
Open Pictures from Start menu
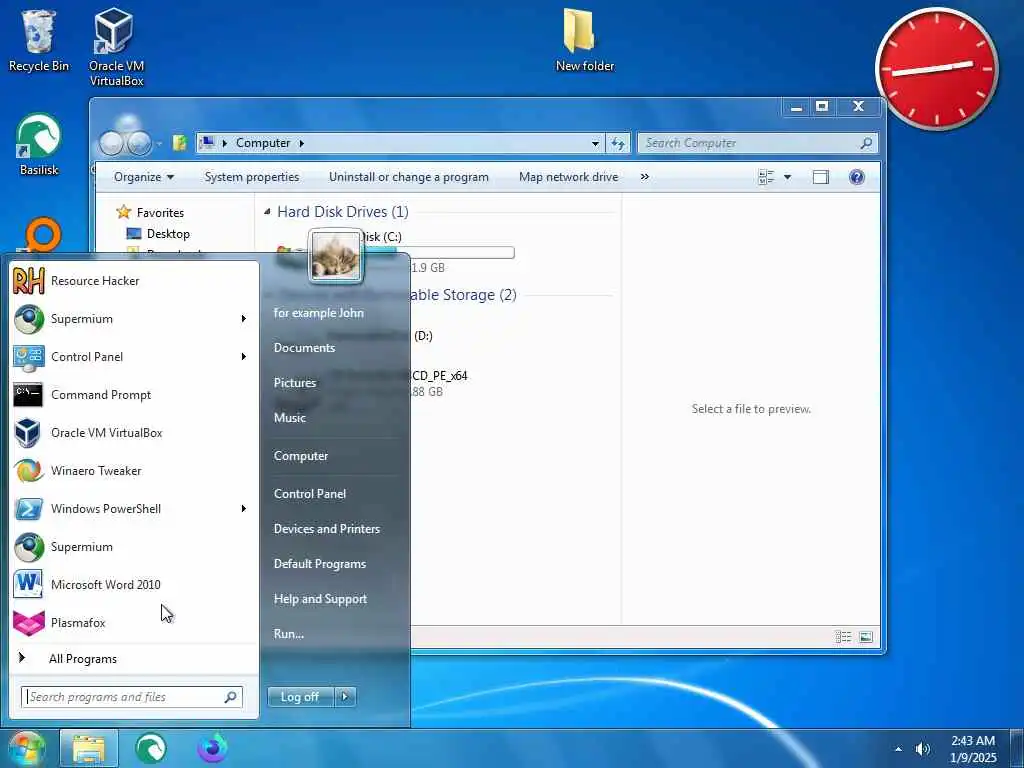[x=295, y=383]
